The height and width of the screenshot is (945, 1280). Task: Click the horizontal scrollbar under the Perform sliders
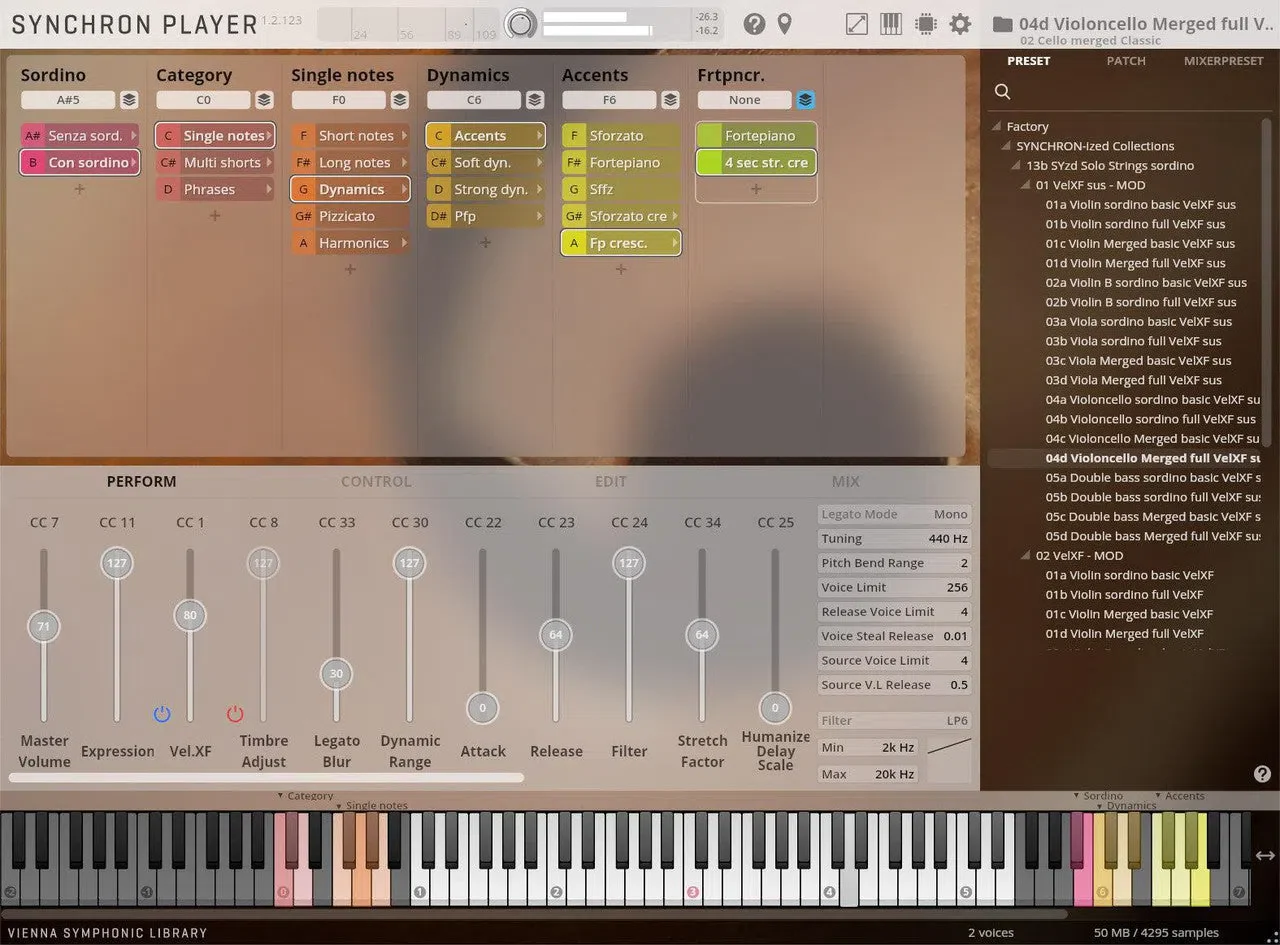point(266,777)
